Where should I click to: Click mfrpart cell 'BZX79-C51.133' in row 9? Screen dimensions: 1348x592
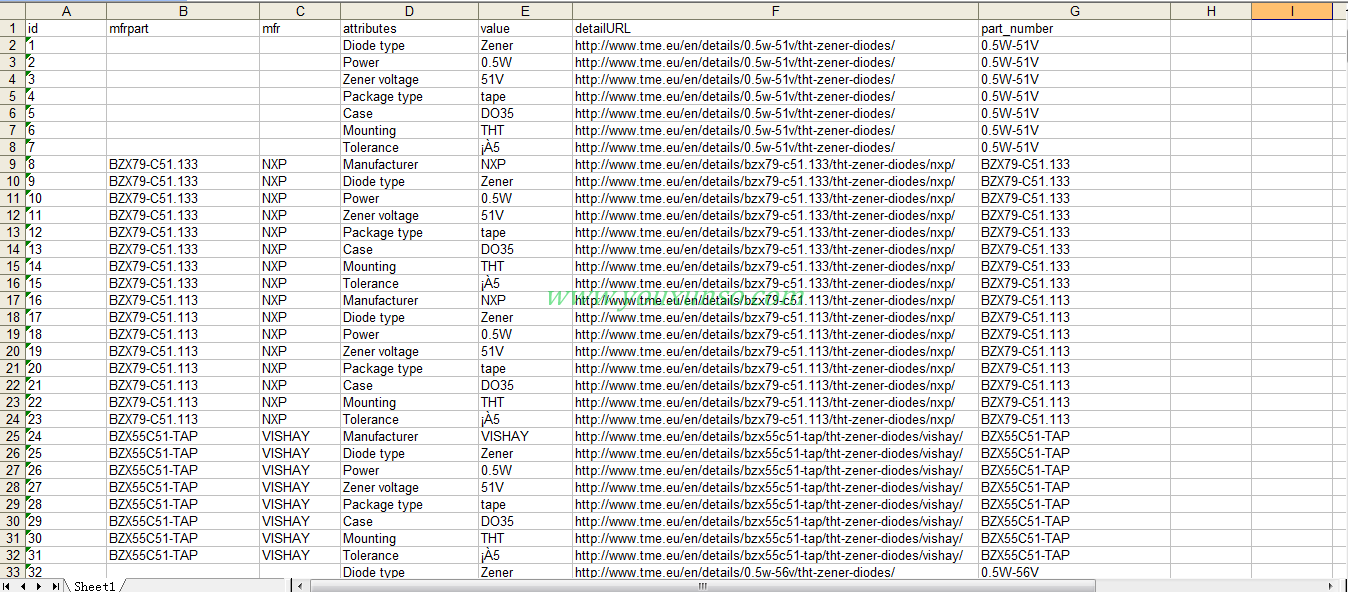tap(183, 165)
